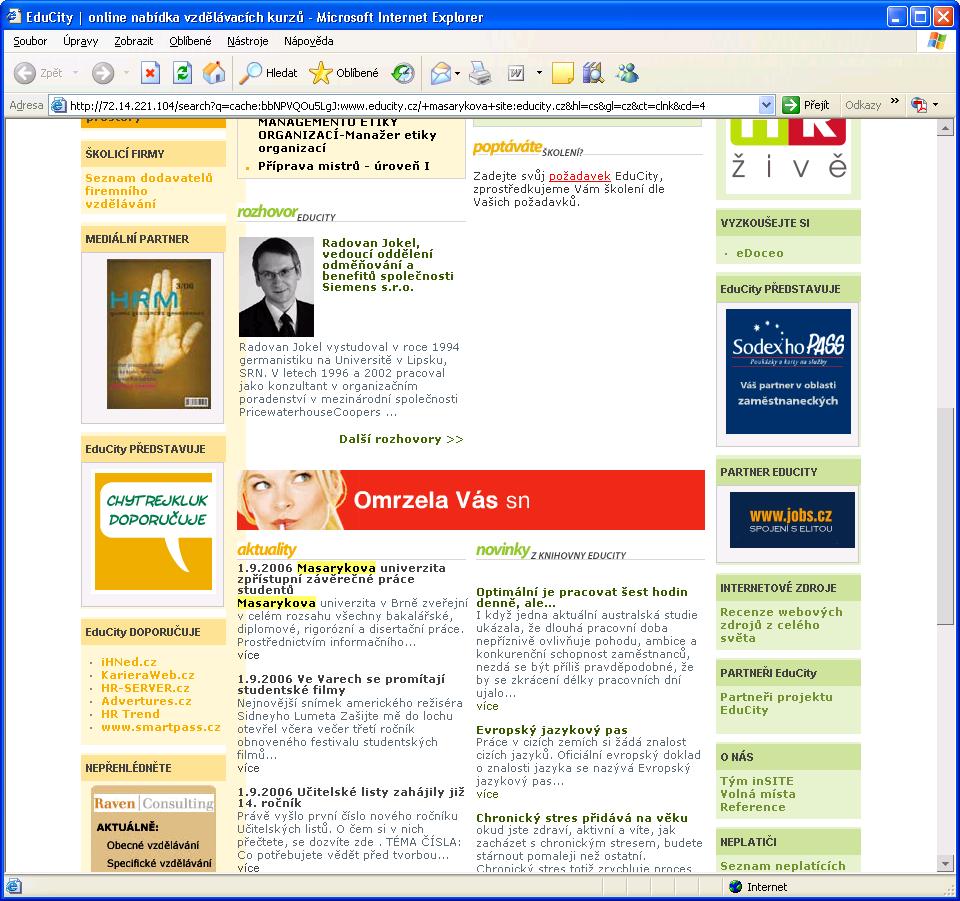
Task: Open the address bar URL dropdown
Action: point(767,105)
